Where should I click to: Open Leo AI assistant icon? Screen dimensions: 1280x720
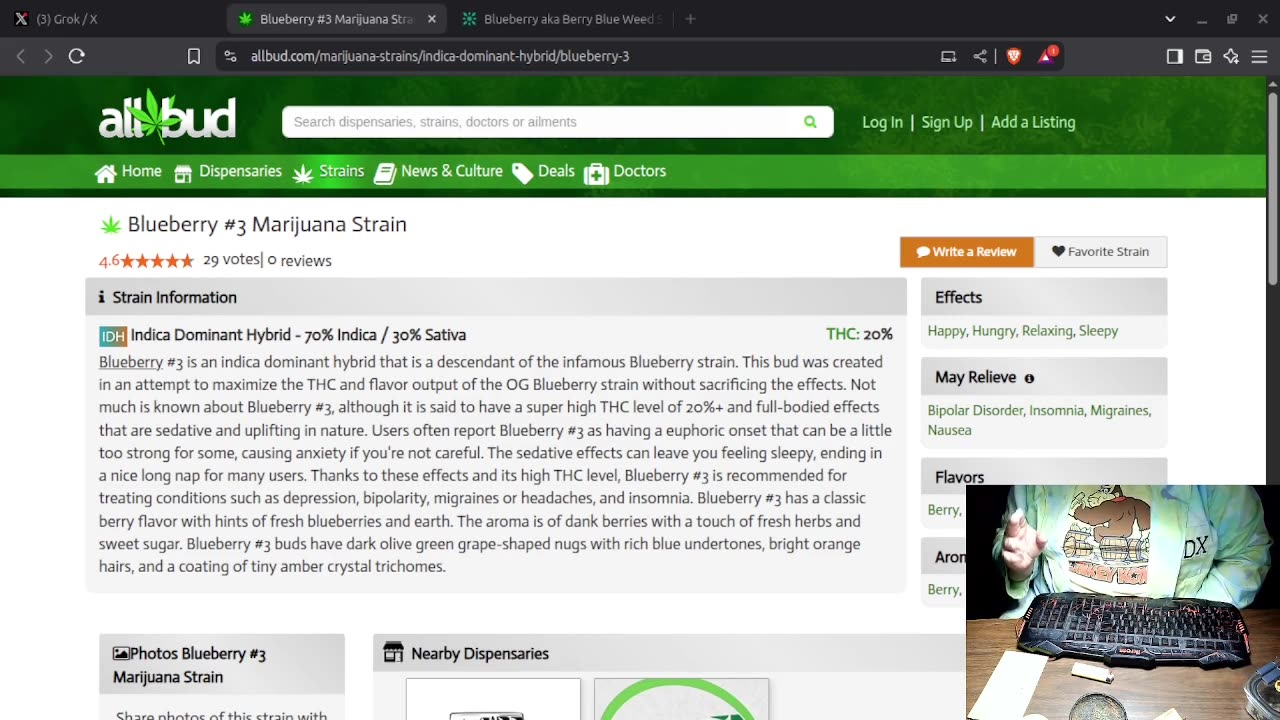tap(1231, 57)
